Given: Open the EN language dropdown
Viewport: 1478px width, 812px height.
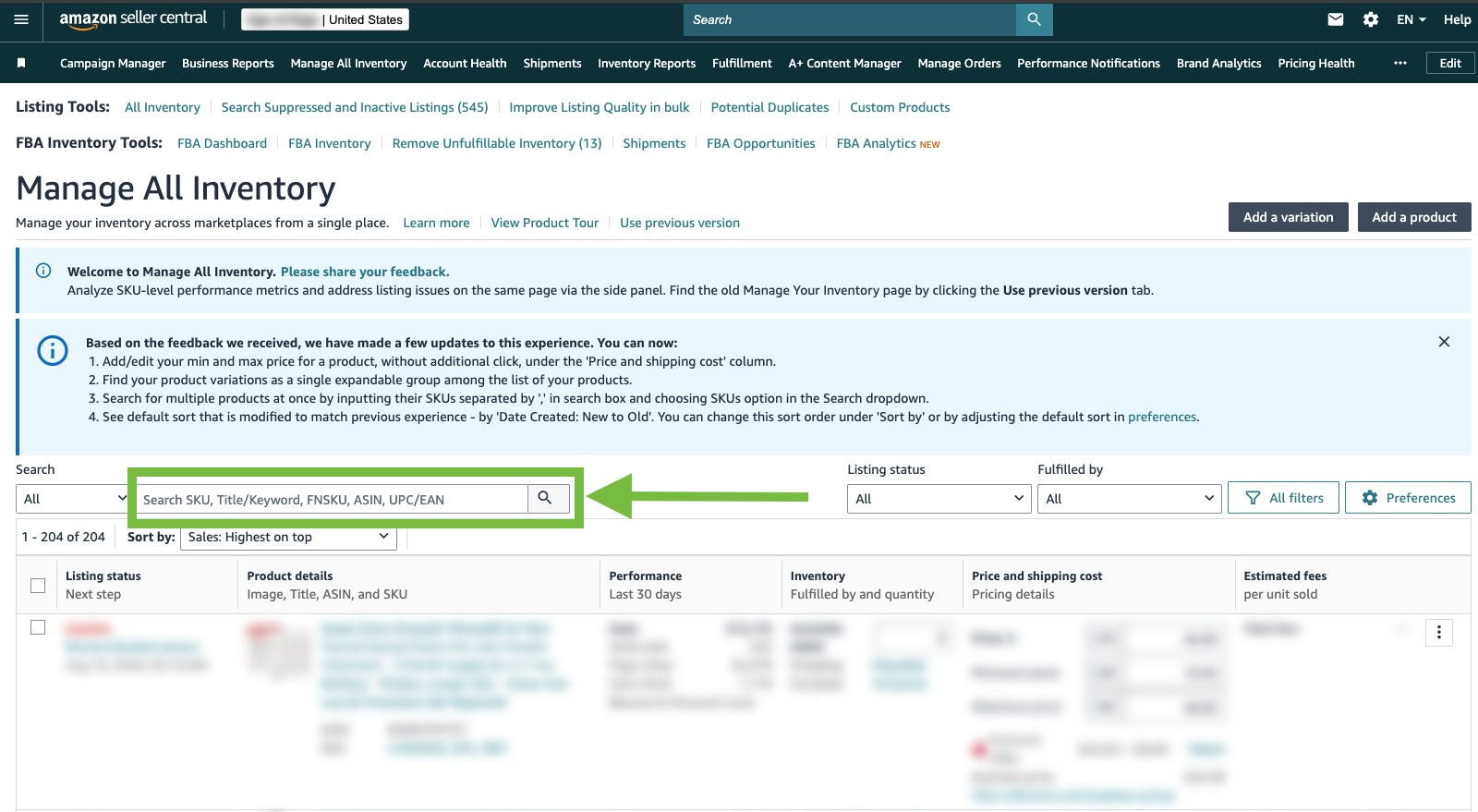Looking at the screenshot, I should pyautogui.click(x=1411, y=19).
